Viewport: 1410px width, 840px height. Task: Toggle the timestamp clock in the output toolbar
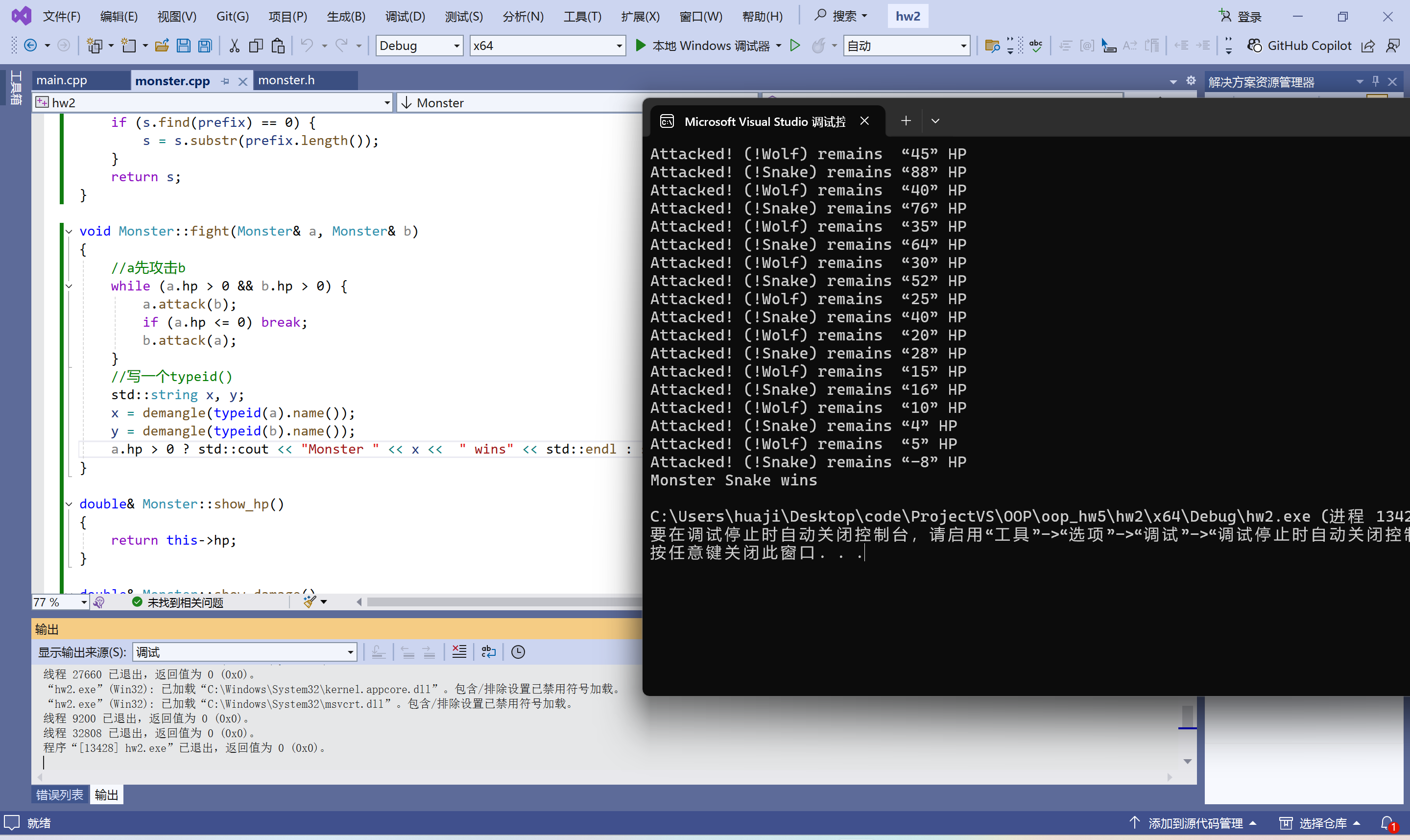coord(518,652)
